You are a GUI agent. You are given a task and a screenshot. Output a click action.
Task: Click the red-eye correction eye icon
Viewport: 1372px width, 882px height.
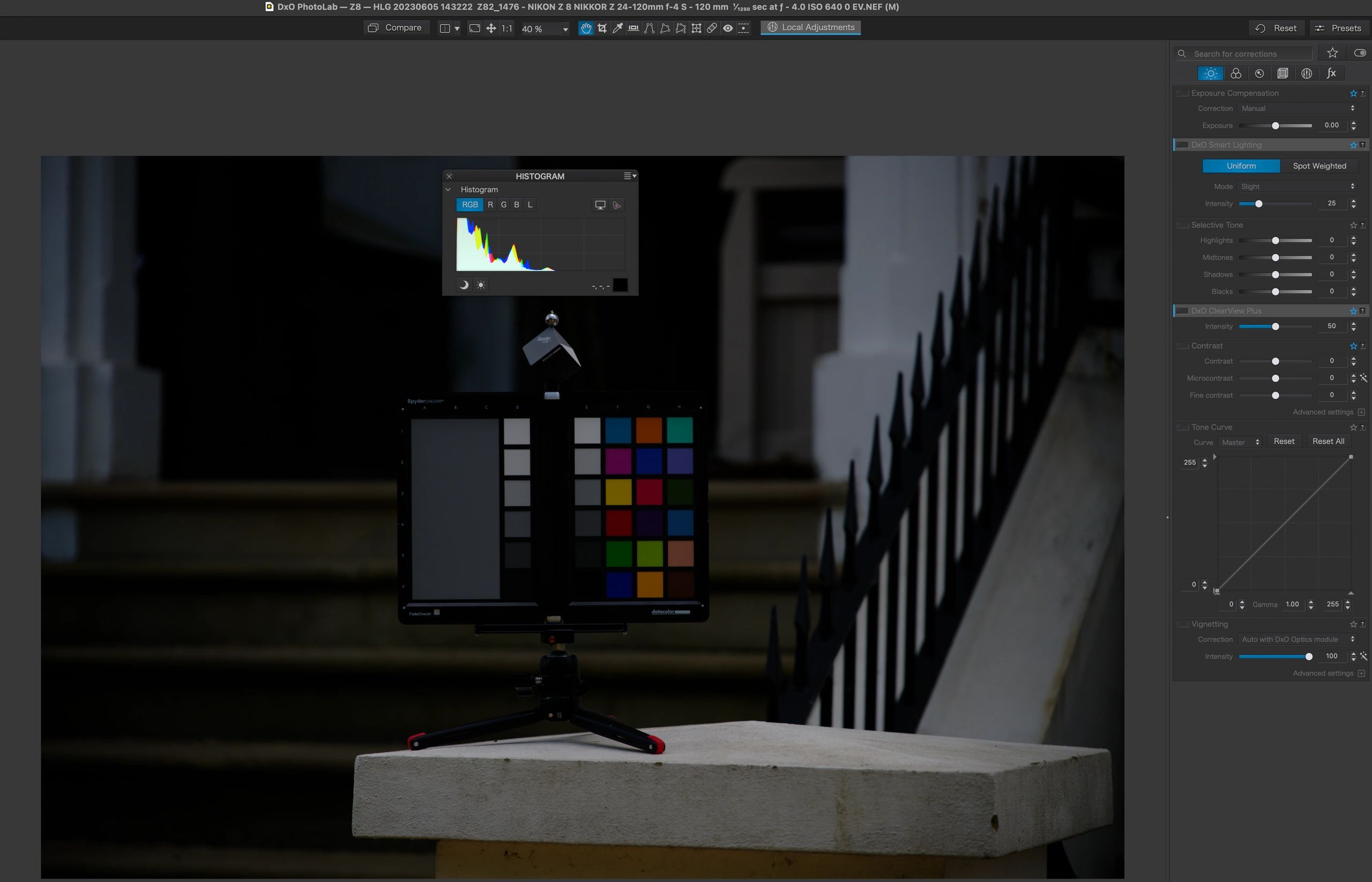pos(727,28)
